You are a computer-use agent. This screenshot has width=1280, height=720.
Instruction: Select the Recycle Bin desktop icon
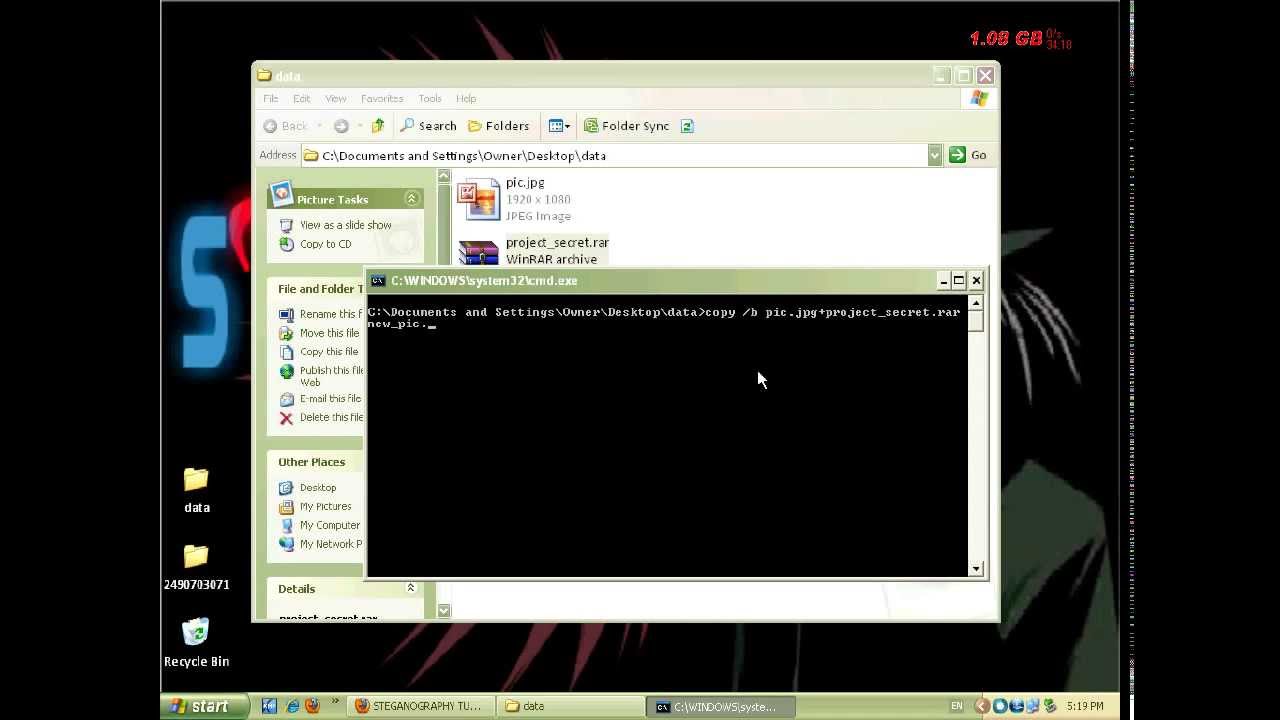(x=197, y=643)
